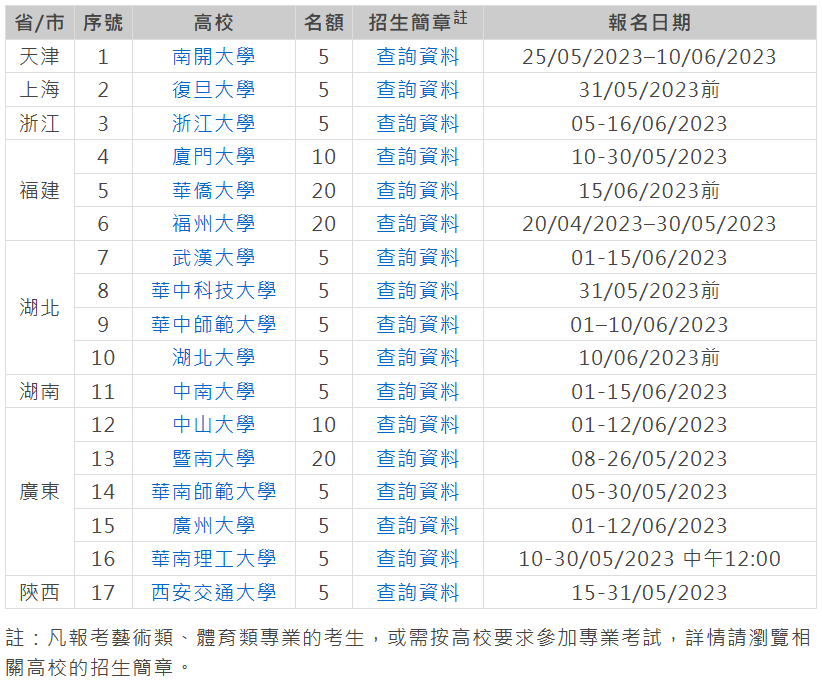This screenshot has height=682, width=822.
Task: Open the 廣州大學 university link
Action: 214,526
